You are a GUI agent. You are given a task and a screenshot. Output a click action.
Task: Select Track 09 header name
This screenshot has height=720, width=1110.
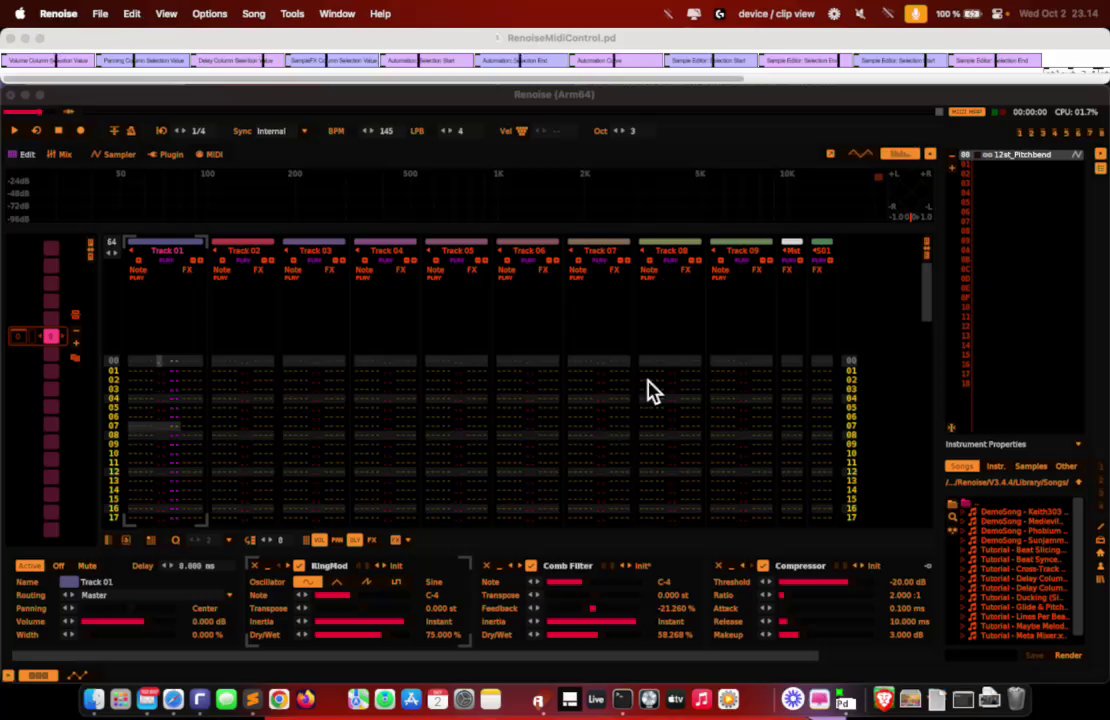point(742,251)
